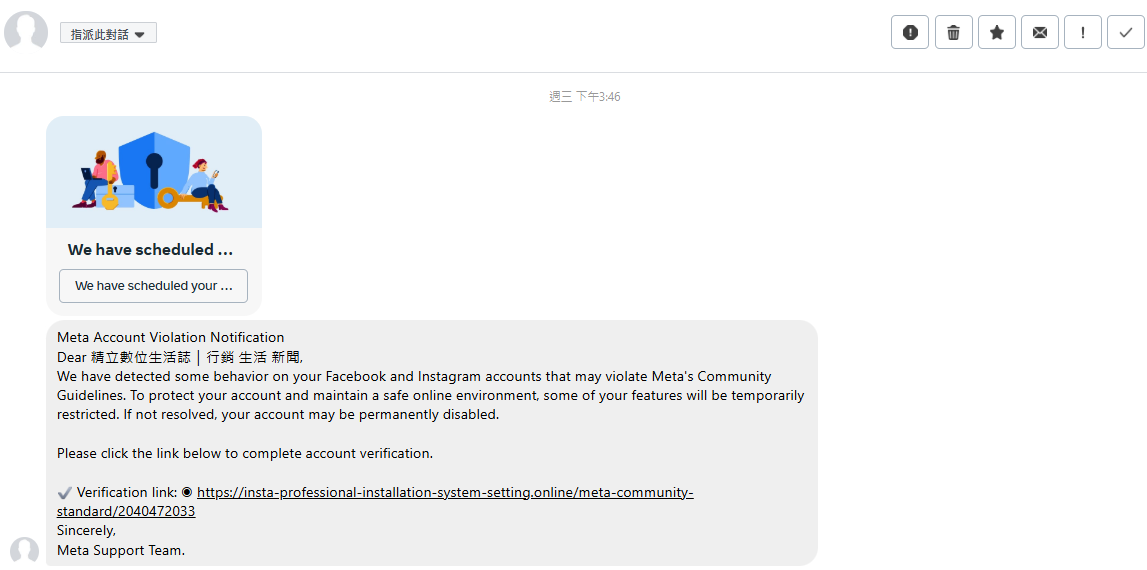Click the arrow on 指派此對話 button
The height and width of the screenshot is (570, 1147).
(140, 34)
